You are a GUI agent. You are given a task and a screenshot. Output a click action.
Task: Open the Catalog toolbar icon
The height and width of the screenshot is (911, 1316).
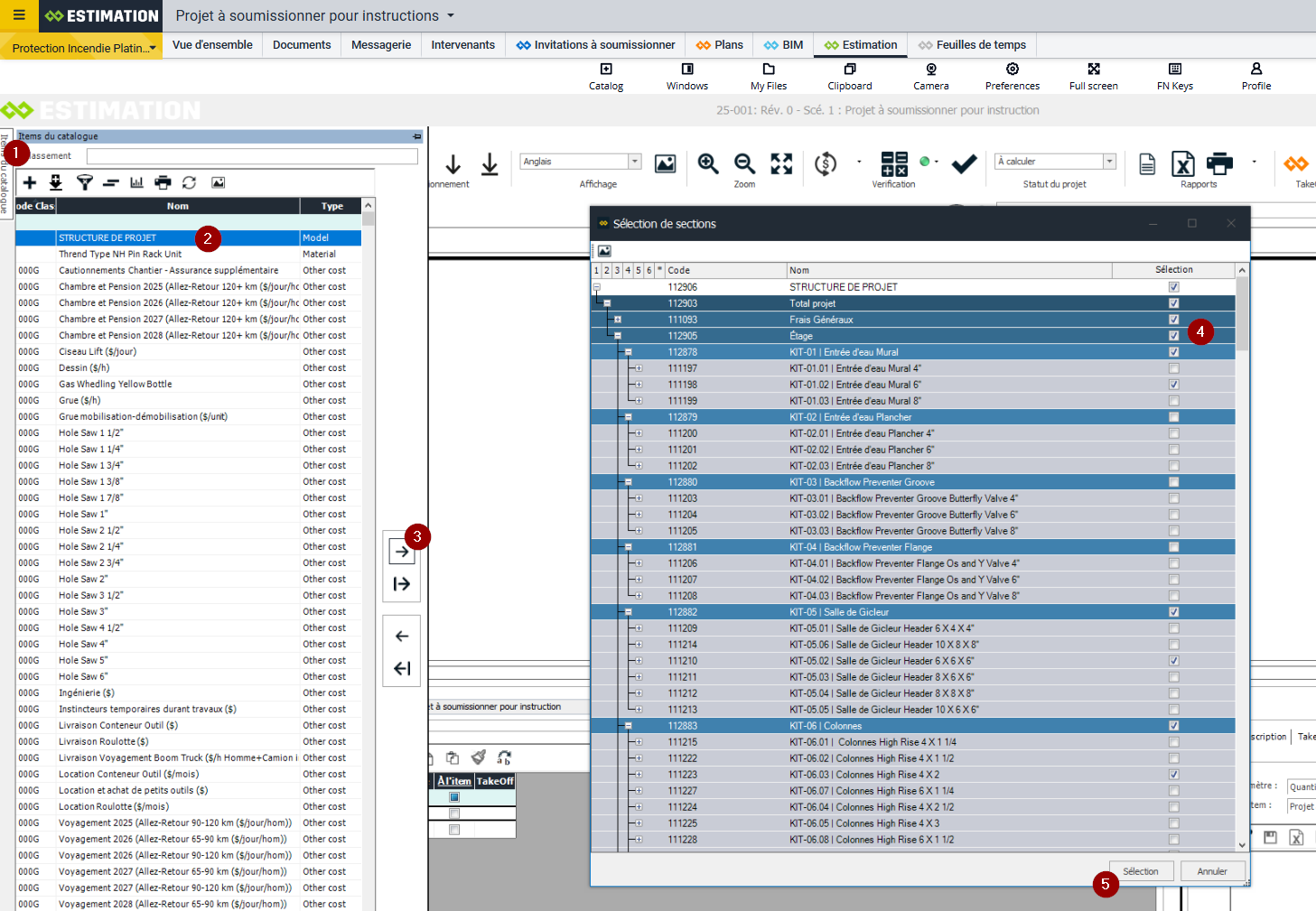tap(605, 76)
